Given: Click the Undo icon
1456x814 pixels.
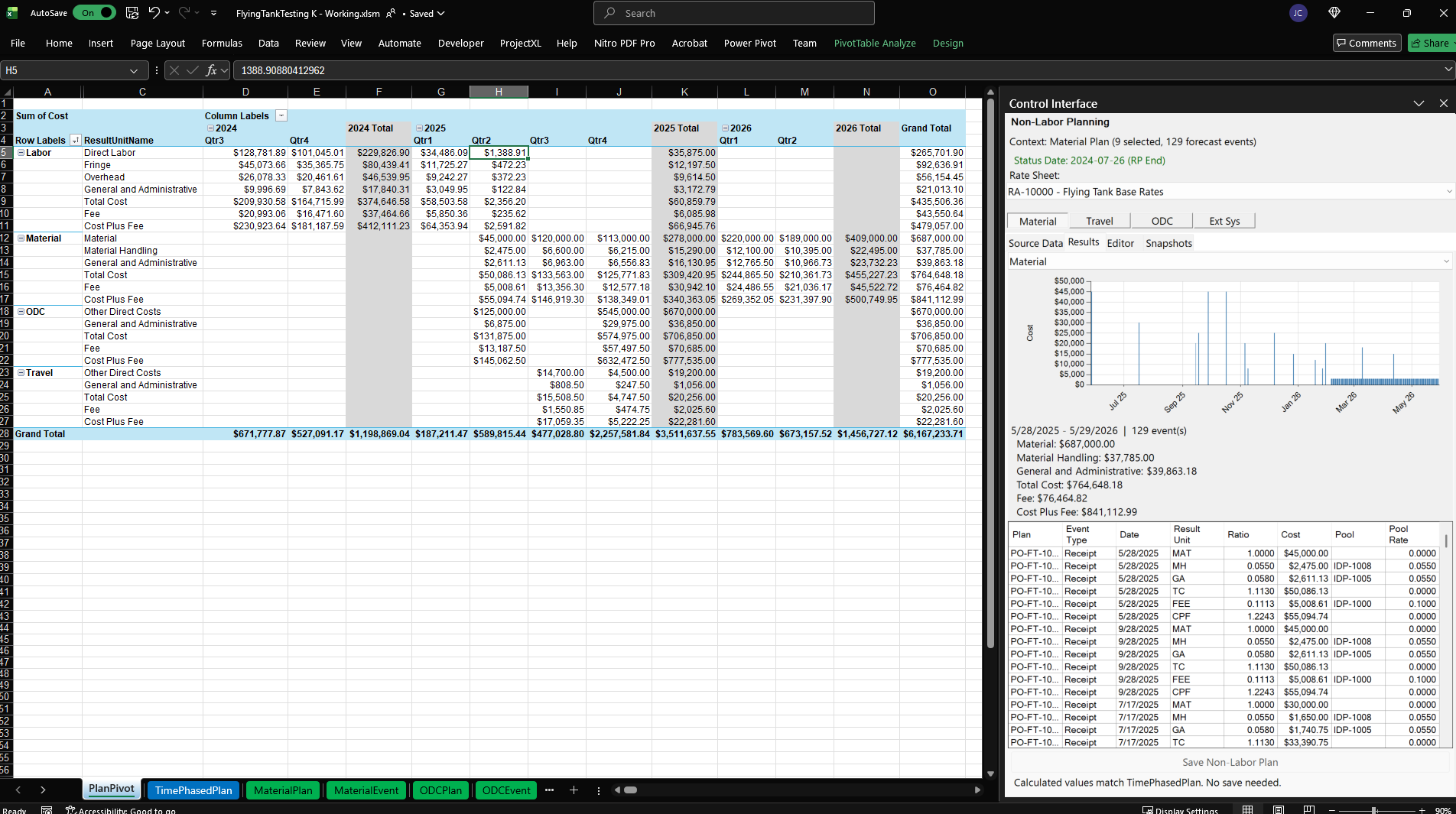Looking at the screenshot, I should click(154, 13).
